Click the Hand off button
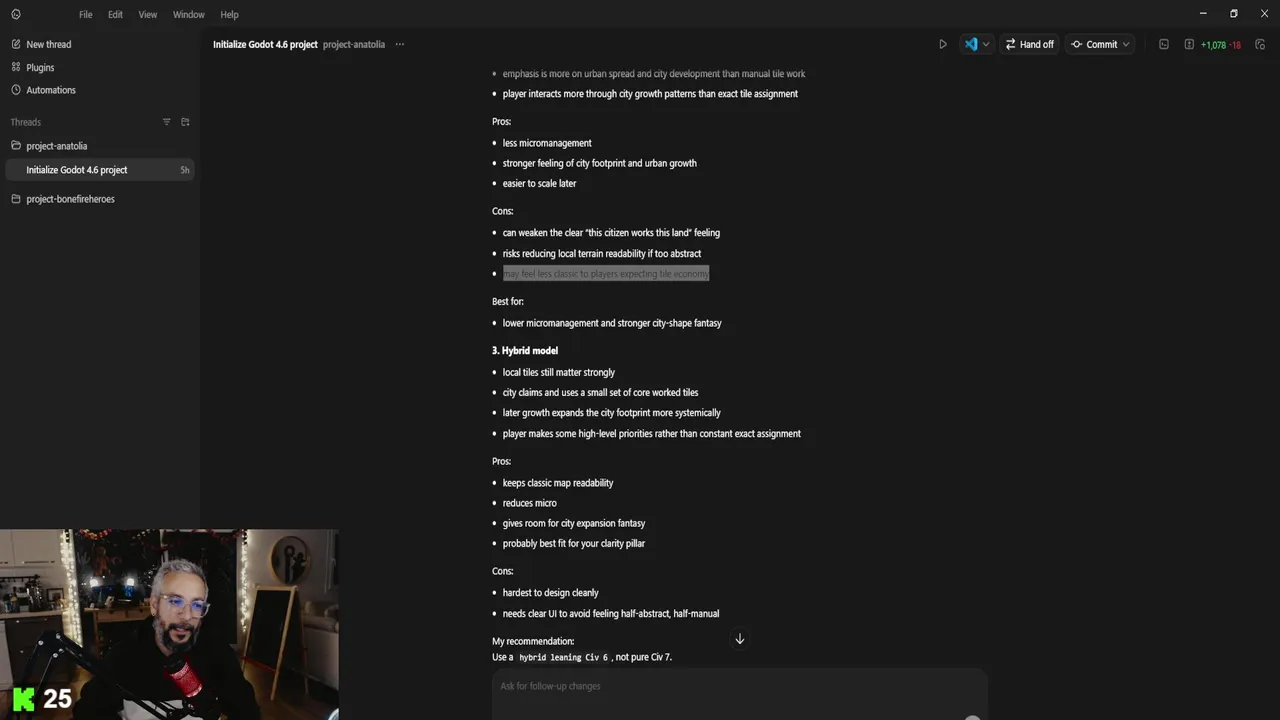The image size is (1280, 720). (1029, 44)
